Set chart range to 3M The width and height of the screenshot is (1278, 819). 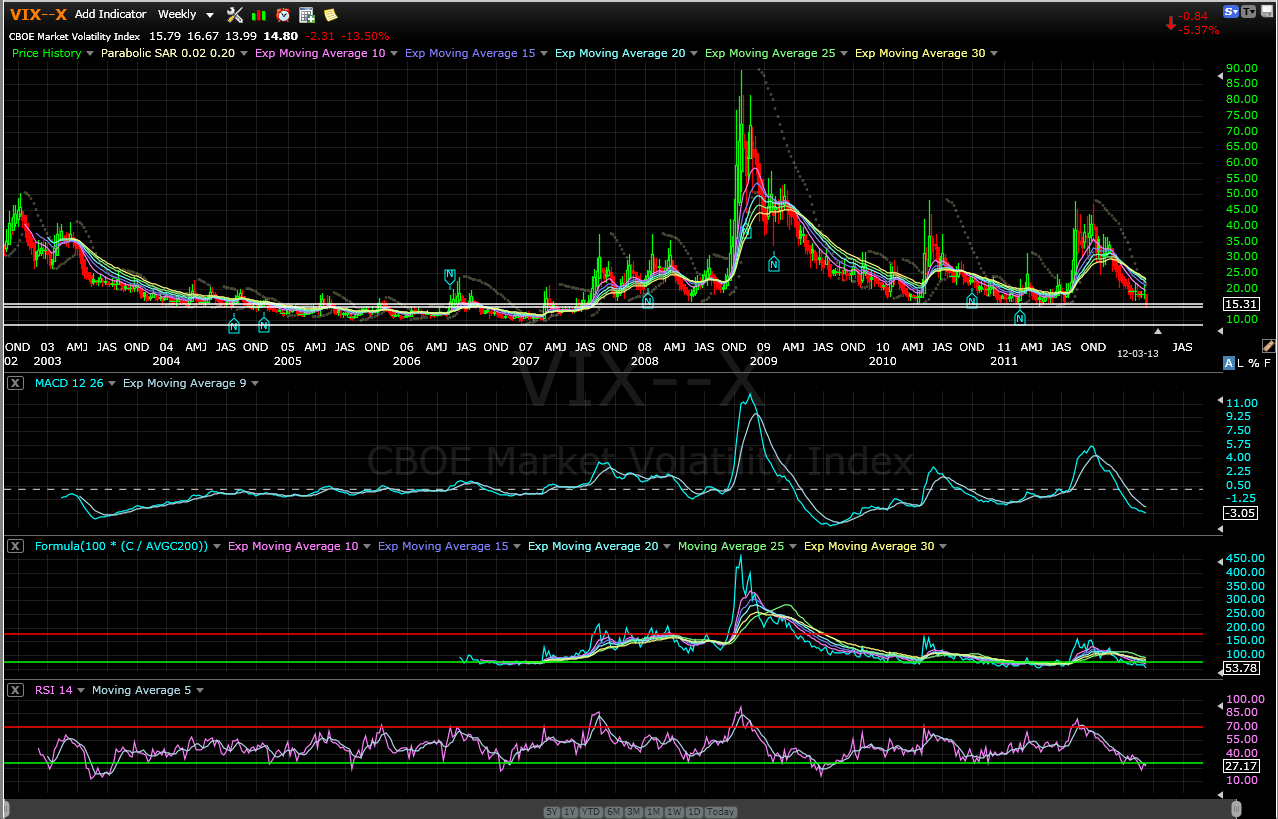[633, 812]
